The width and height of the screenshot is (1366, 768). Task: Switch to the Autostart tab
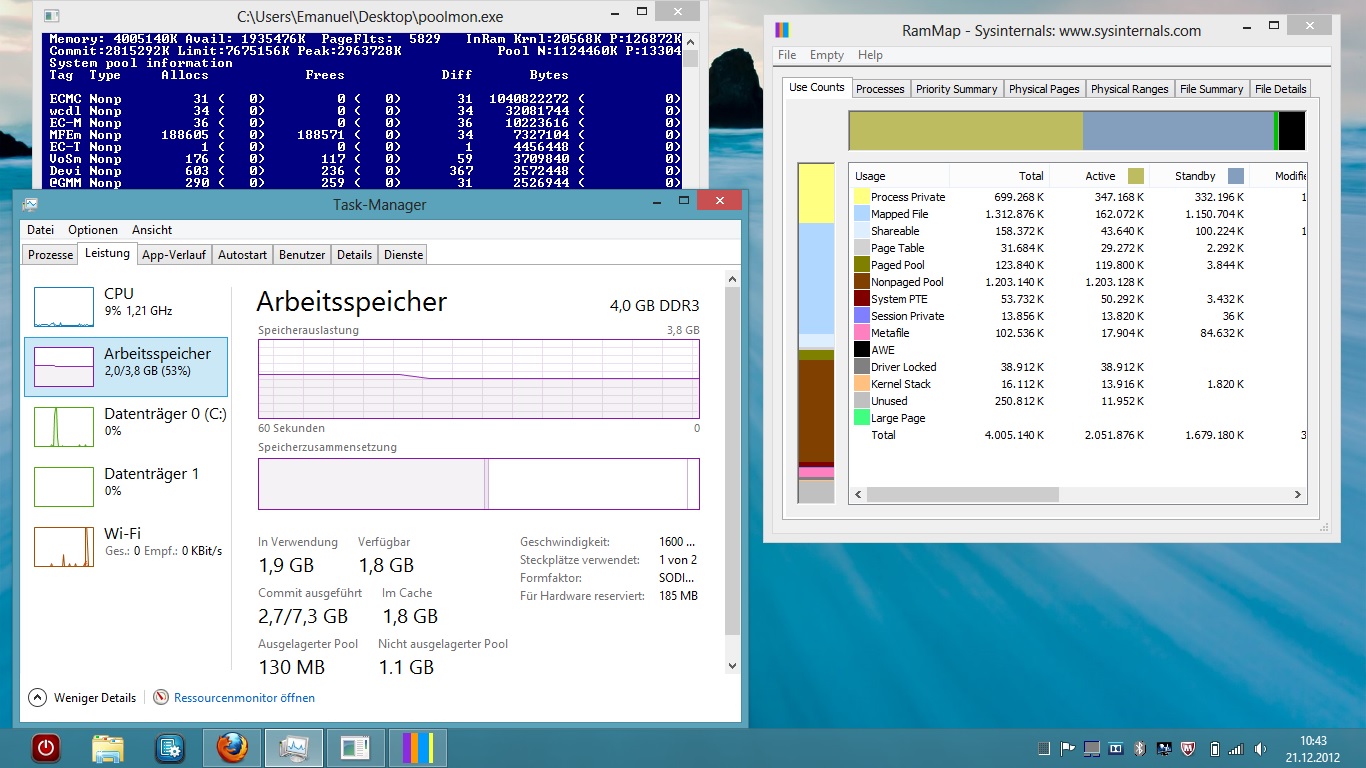[243, 255]
